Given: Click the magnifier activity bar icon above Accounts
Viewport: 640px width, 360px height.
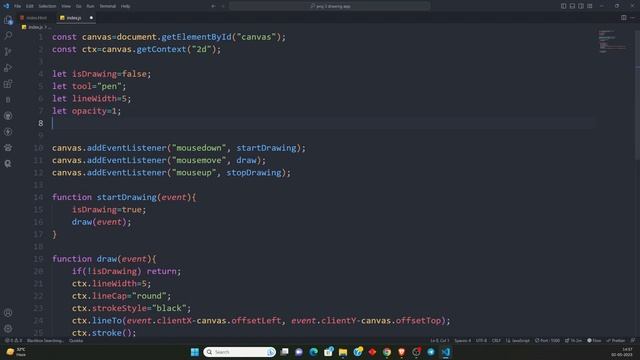Looking at the screenshot, I should click(x=8, y=164).
